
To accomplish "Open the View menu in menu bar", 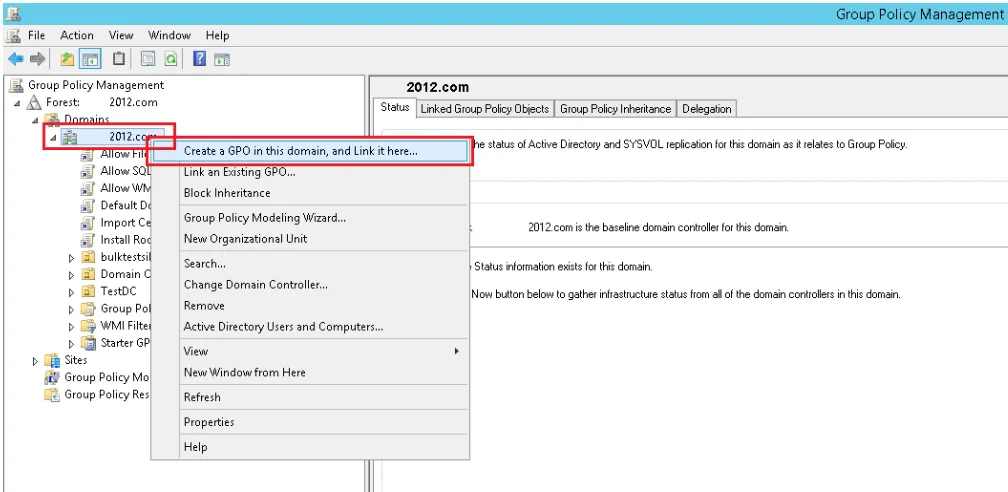I will tap(121, 35).
